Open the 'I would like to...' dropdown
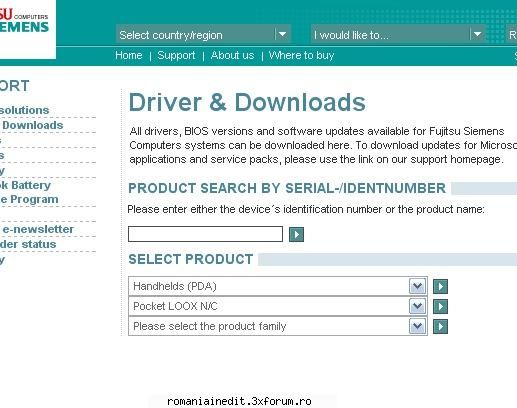 tap(398, 35)
